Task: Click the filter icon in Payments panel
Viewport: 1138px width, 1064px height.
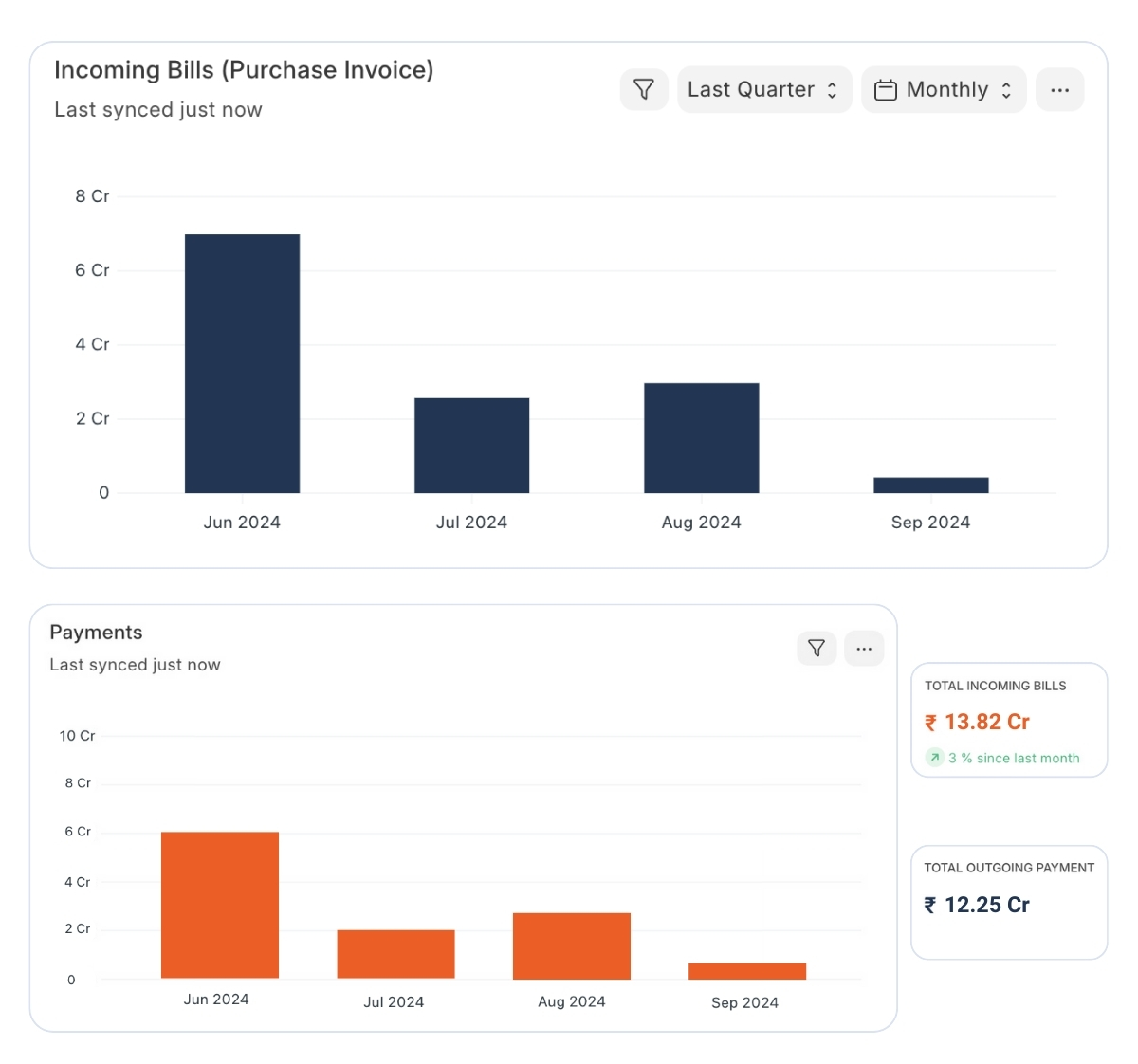Action: coord(816,649)
